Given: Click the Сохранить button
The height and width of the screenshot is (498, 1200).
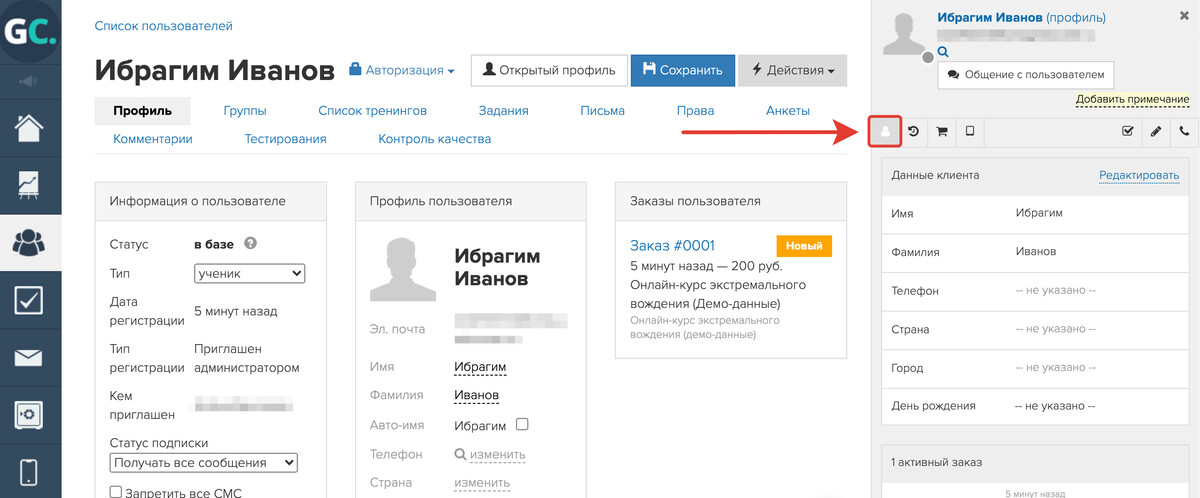Looking at the screenshot, I should (x=682, y=71).
